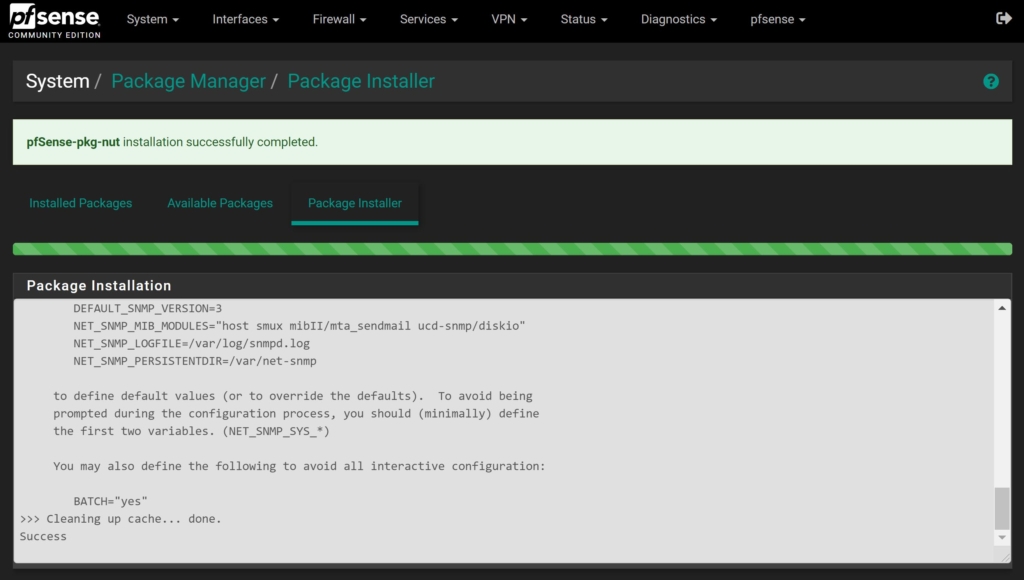
Task: Expand the pfsense hostname menu
Action: pos(777,19)
